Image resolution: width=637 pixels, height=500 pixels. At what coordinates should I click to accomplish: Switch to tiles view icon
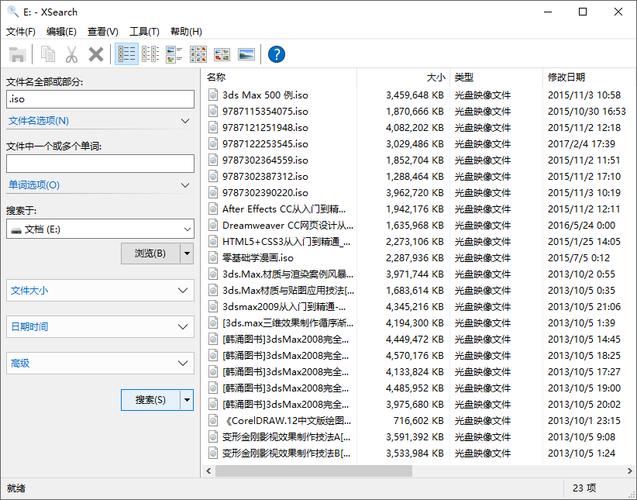(174, 54)
